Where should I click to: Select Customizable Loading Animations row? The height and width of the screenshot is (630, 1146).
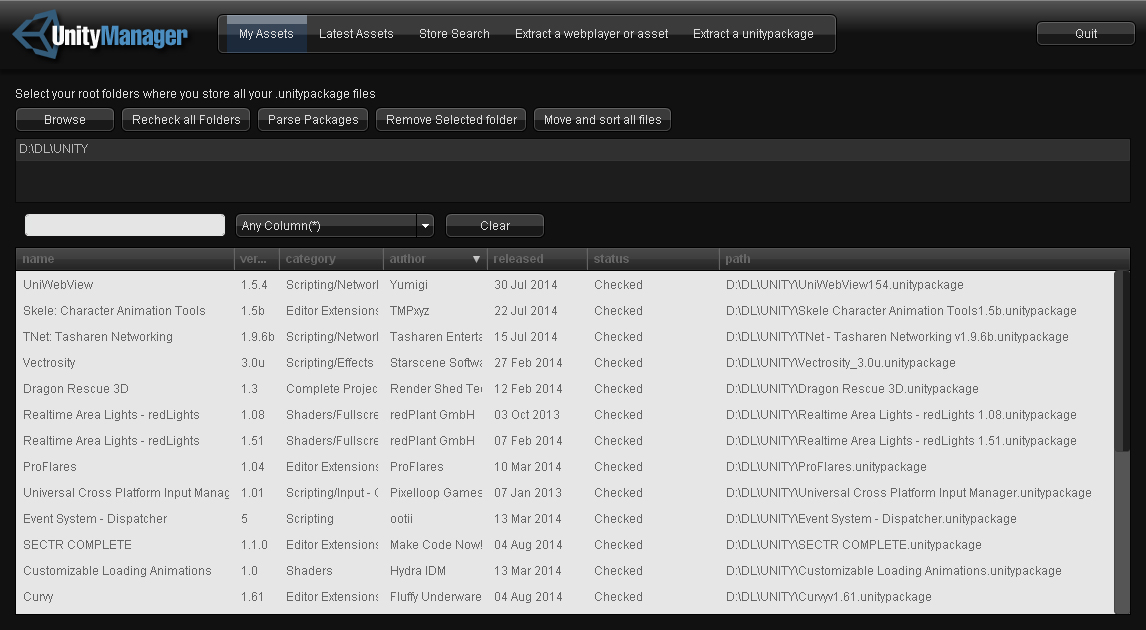point(566,571)
